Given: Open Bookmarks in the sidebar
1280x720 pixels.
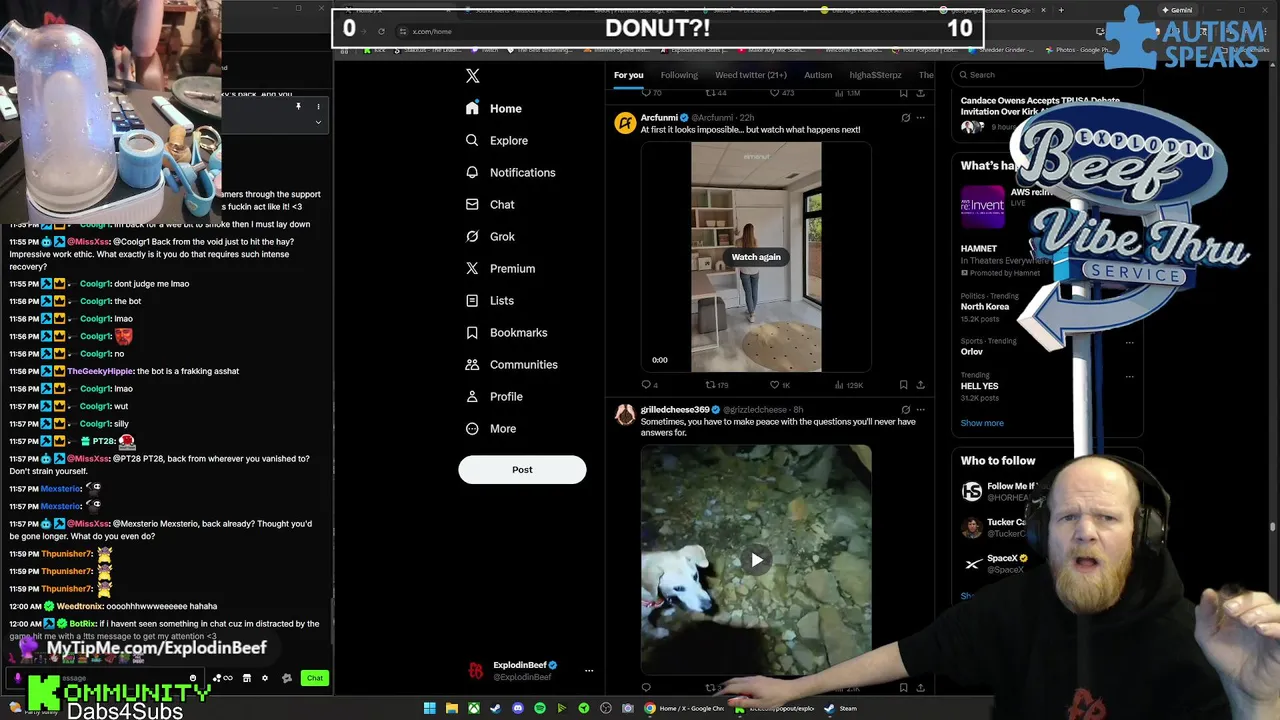Looking at the screenshot, I should [x=506, y=332].
